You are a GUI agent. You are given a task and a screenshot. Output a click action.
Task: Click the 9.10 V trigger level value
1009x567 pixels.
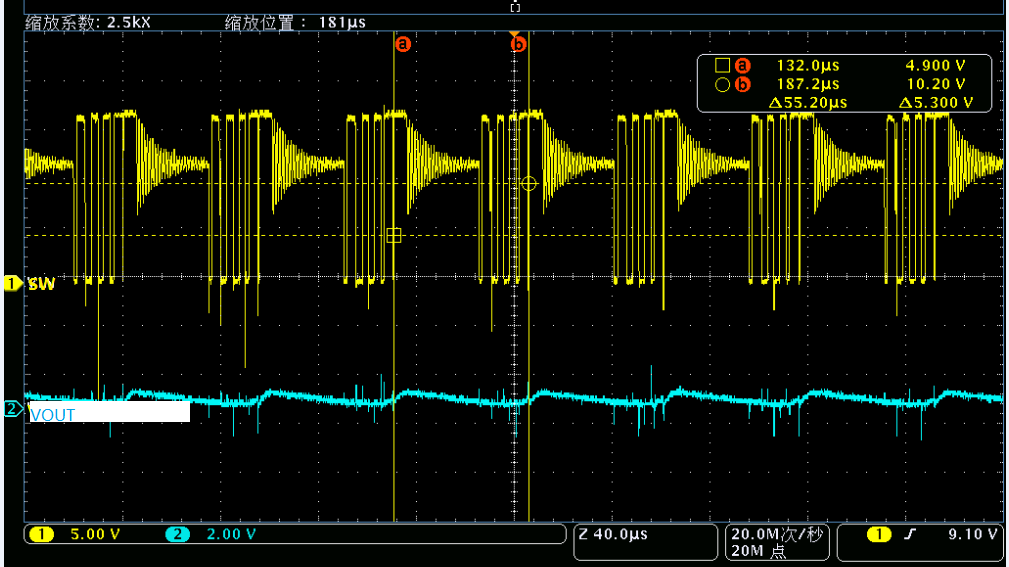point(972,534)
